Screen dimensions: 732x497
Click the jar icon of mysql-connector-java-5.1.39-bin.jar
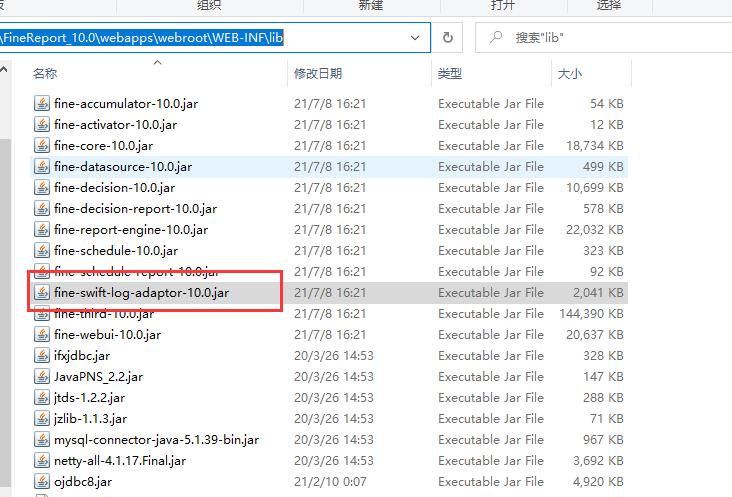click(x=42, y=439)
